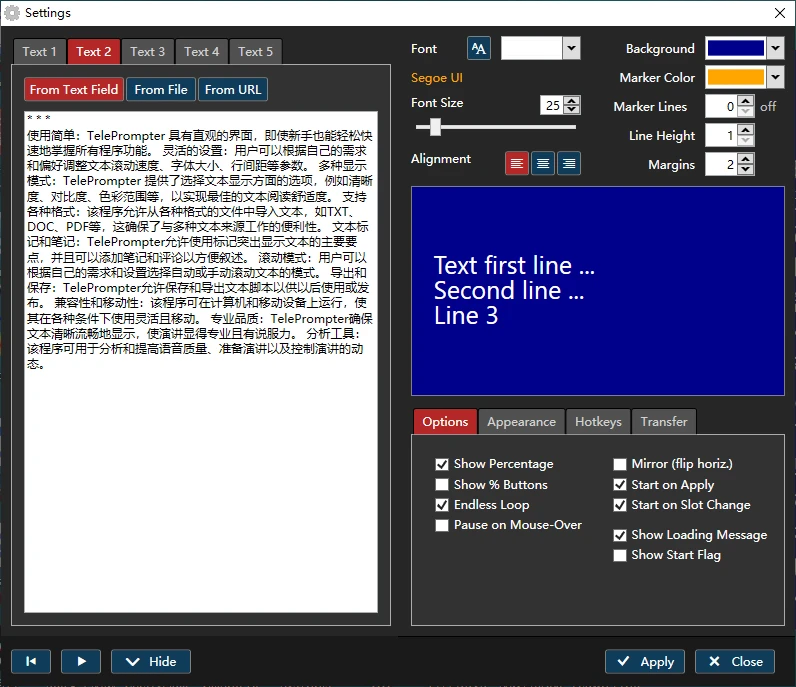The width and height of the screenshot is (796, 687).
Task: Click the Apply button
Action: click(645, 661)
